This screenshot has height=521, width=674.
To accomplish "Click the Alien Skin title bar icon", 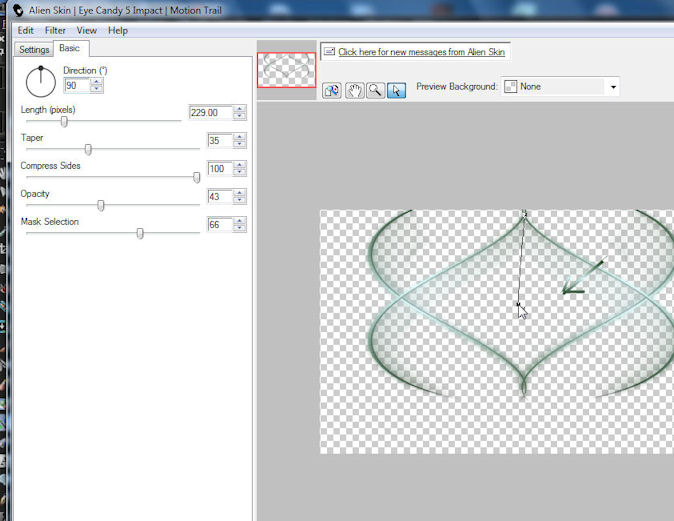I will (x=18, y=10).
